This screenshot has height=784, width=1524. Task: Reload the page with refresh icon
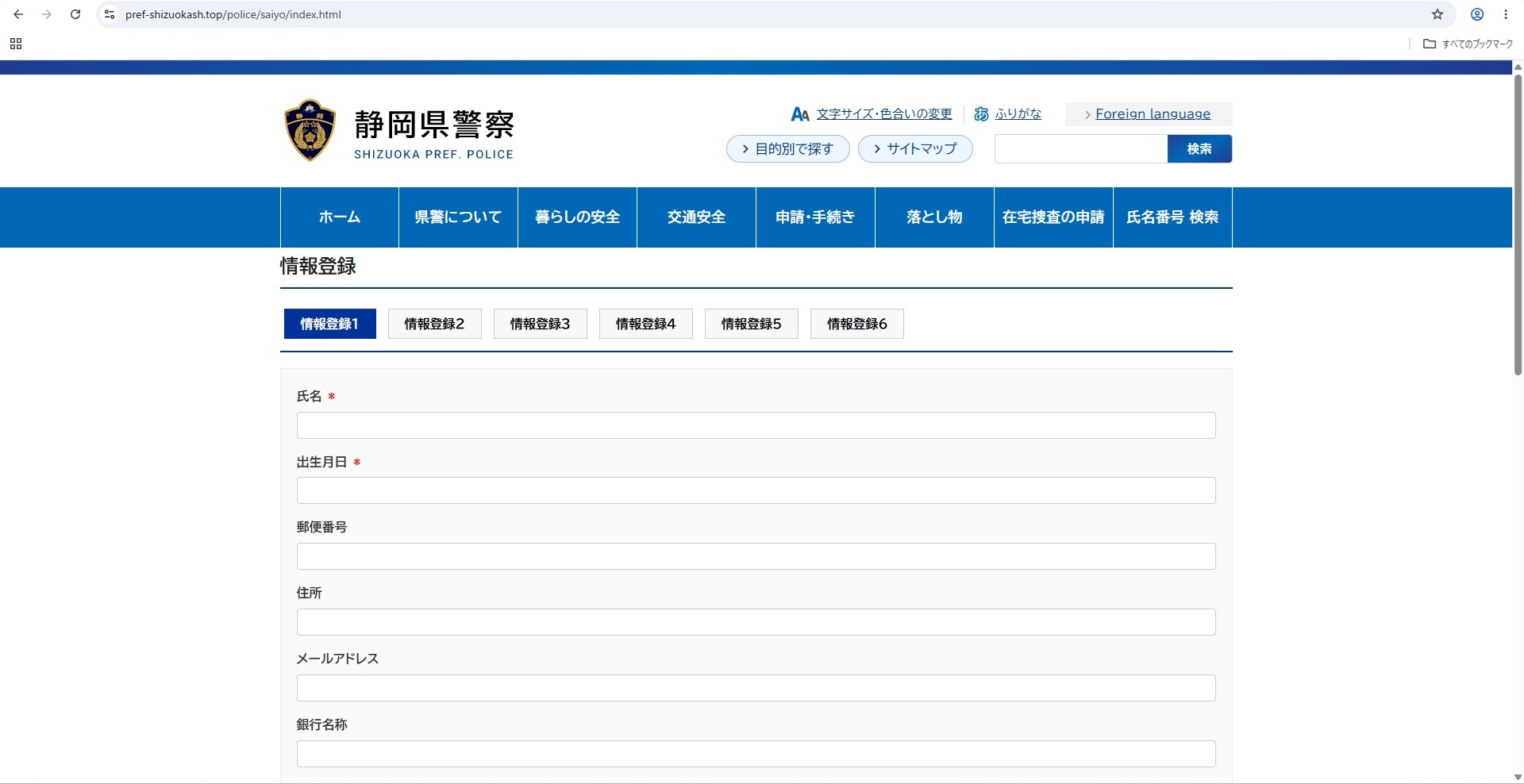[75, 14]
